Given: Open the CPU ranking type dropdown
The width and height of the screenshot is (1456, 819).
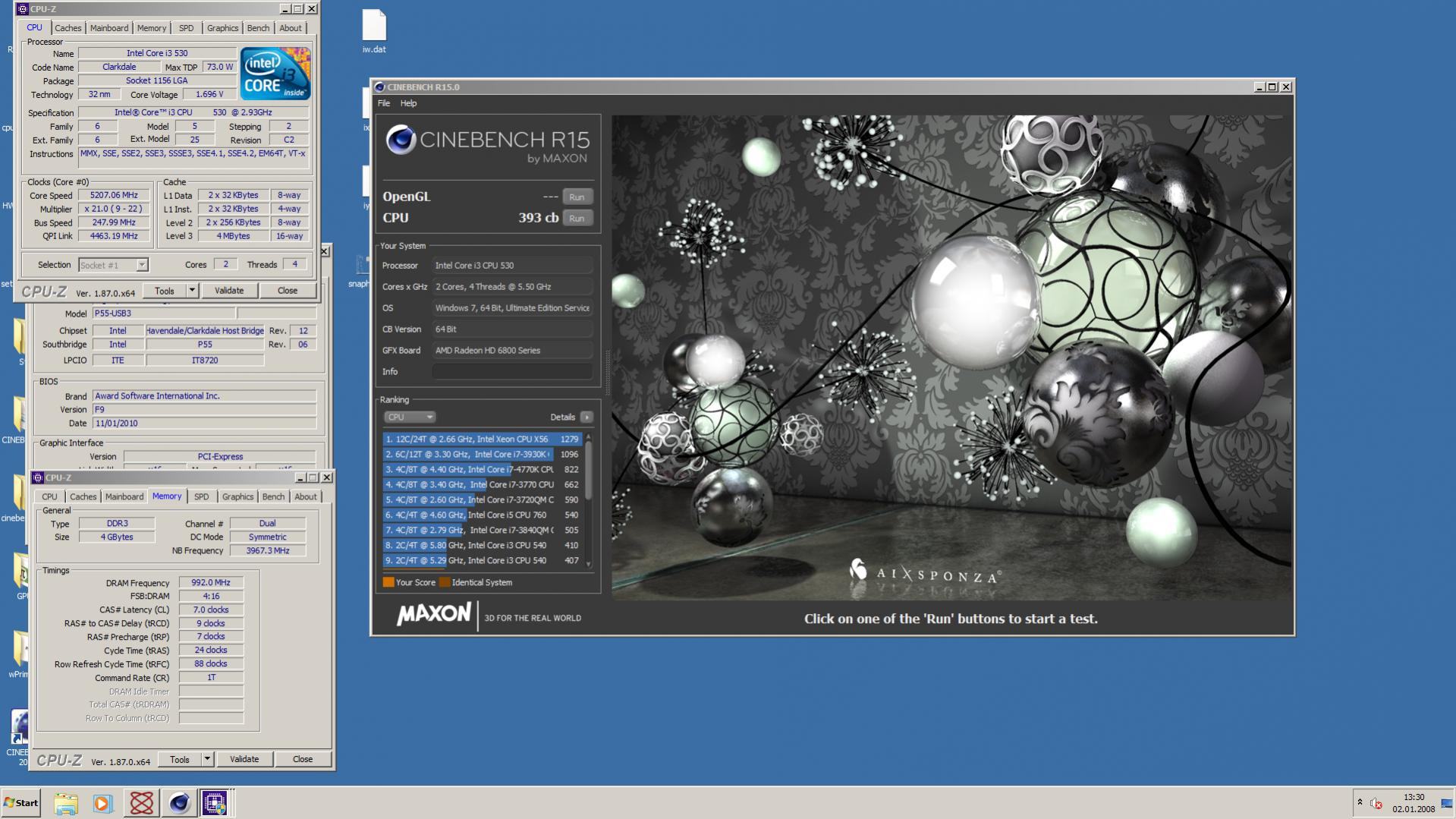Looking at the screenshot, I should pyautogui.click(x=409, y=417).
